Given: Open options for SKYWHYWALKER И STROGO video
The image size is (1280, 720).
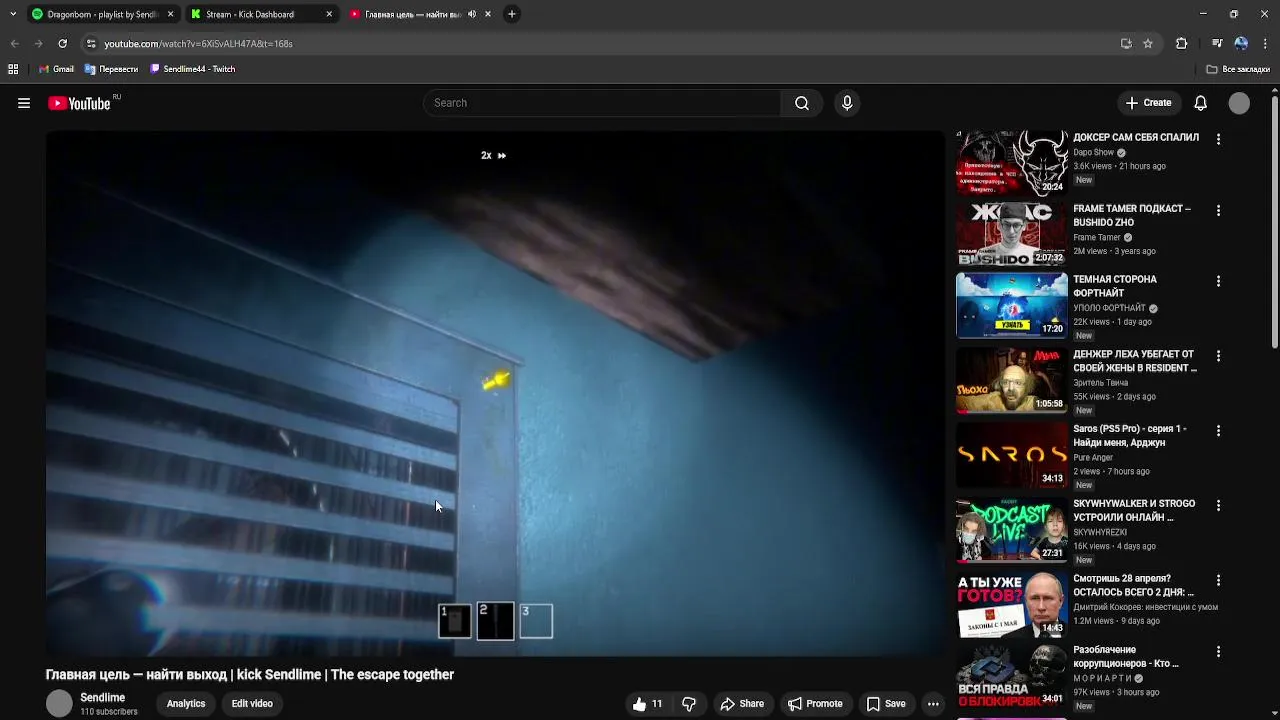Looking at the screenshot, I should 1218,505.
